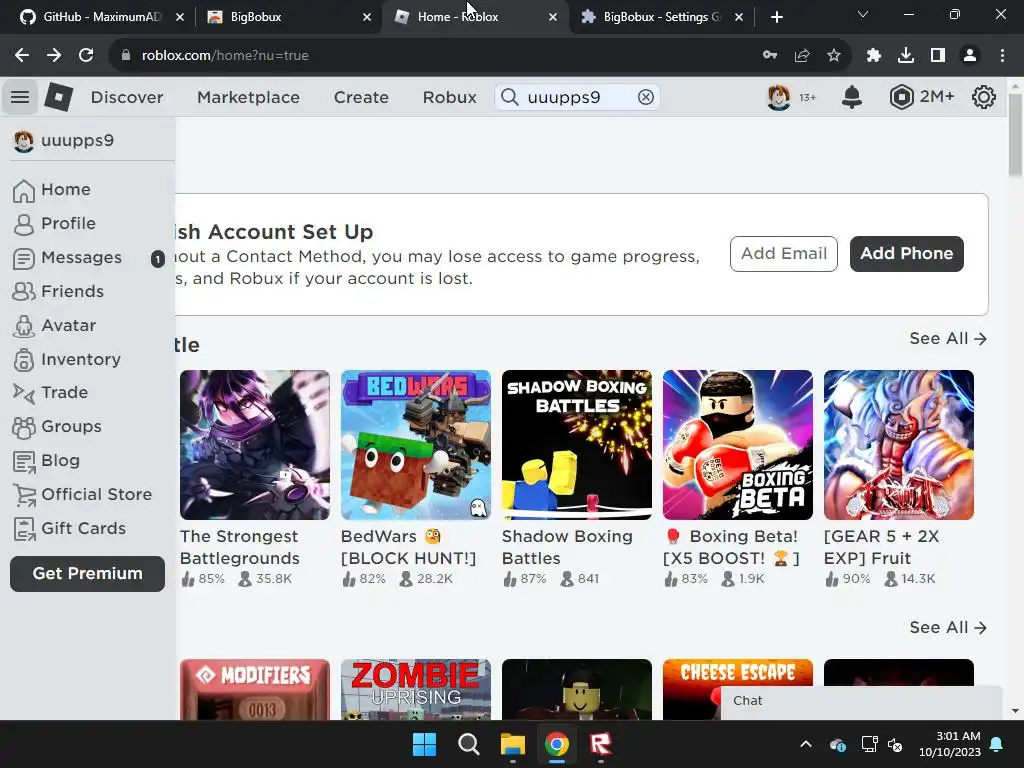Click the page vertical scrollbar
This screenshot has width=1024, height=768.
1015,136
